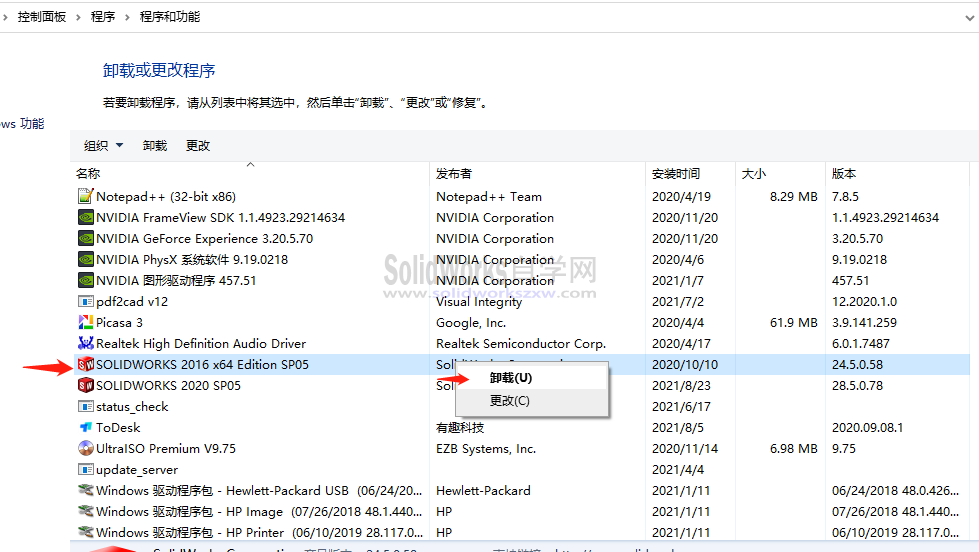The width and height of the screenshot is (979, 552).
Task: Click publisher 有趣科技 cell
Action: tap(460, 428)
